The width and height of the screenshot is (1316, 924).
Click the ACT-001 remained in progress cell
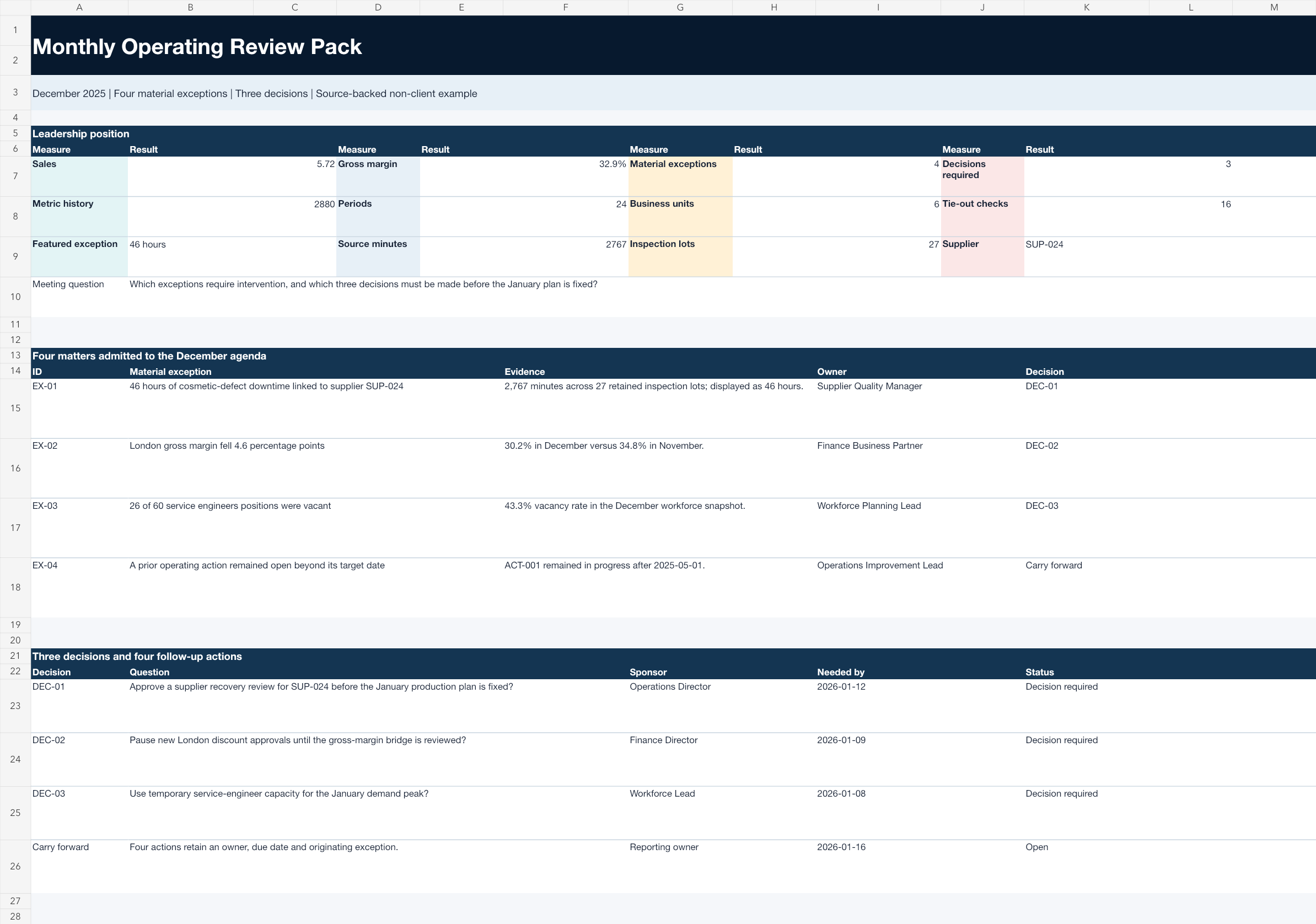coord(659,588)
